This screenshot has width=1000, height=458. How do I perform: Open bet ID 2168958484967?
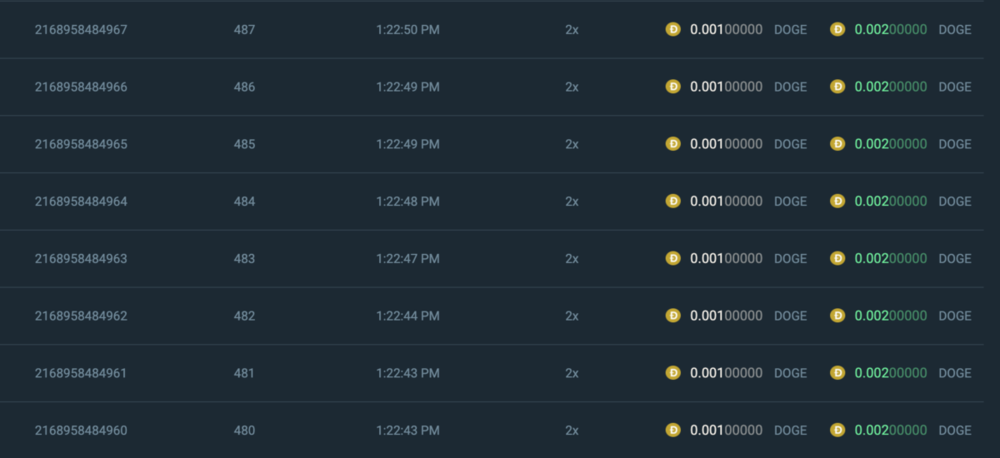click(x=81, y=30)
